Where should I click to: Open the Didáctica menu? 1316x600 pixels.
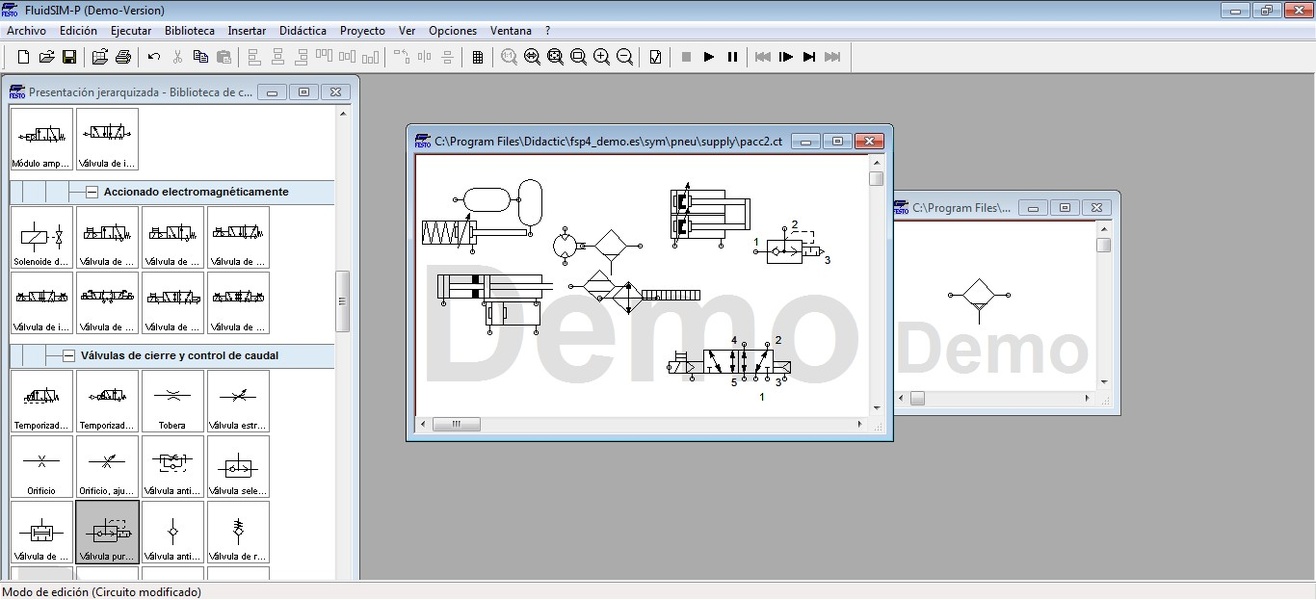click(302, 31)
